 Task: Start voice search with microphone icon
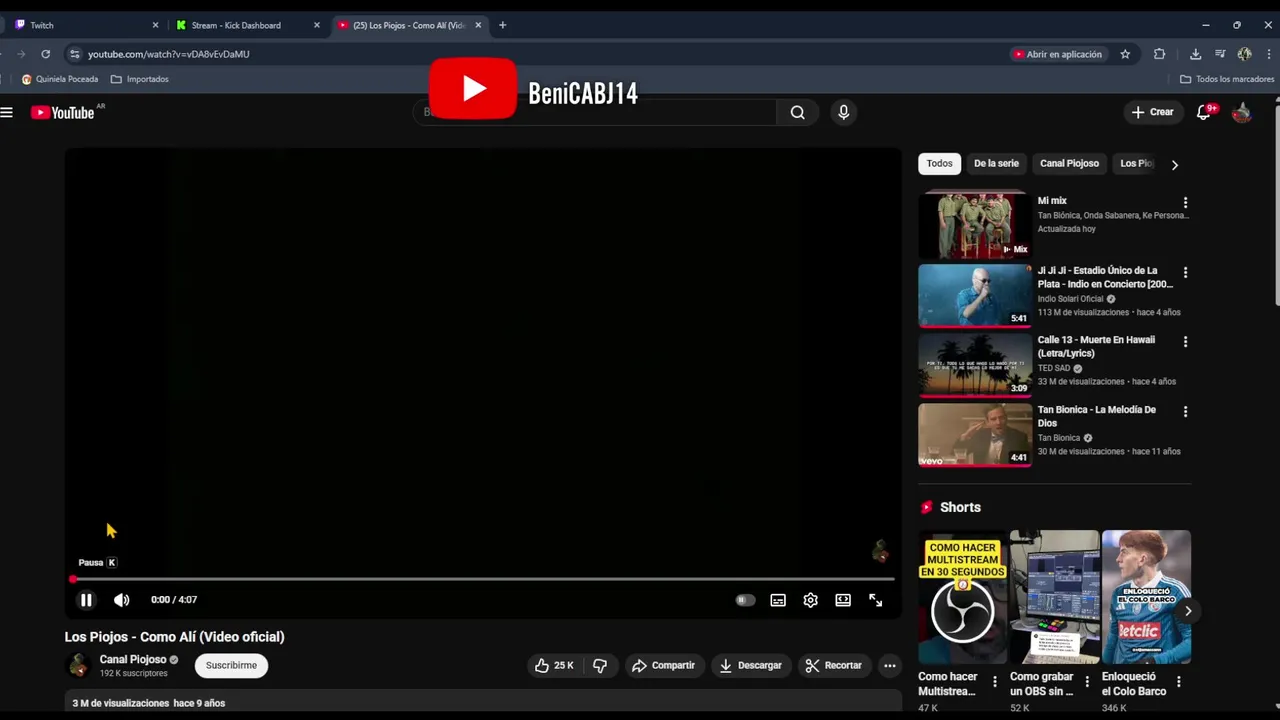click(x=844, y=113)
